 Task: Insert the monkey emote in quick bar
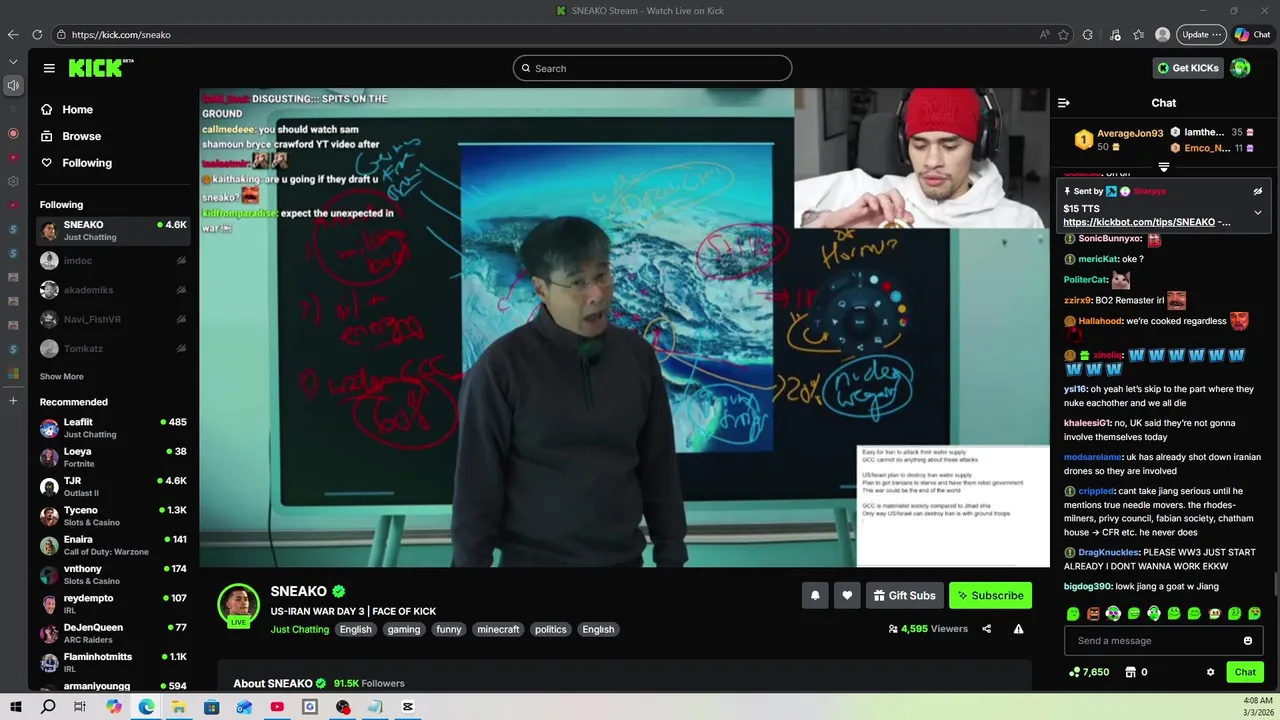tap(1214, 614)
